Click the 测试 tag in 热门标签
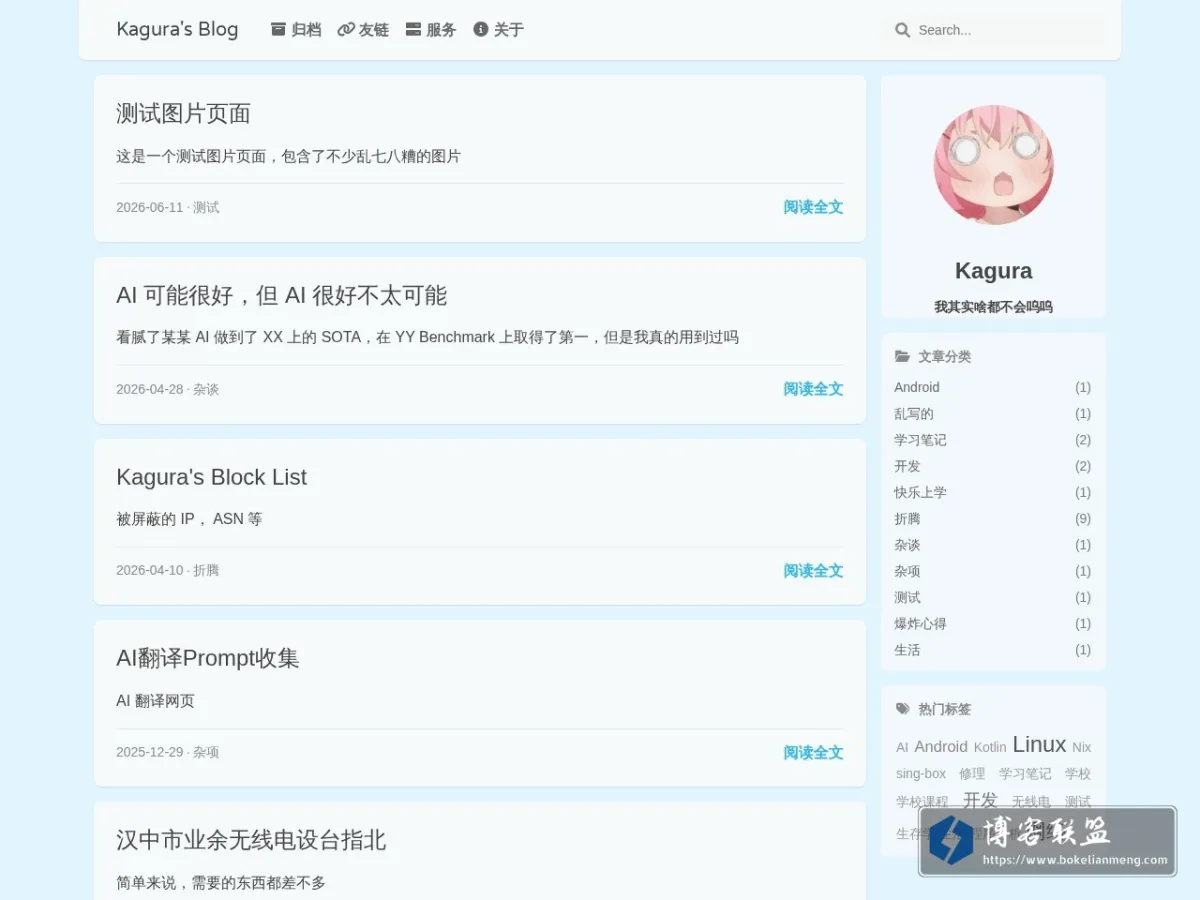Screen dimensions: 1200x900 [x=1078, y=801]
